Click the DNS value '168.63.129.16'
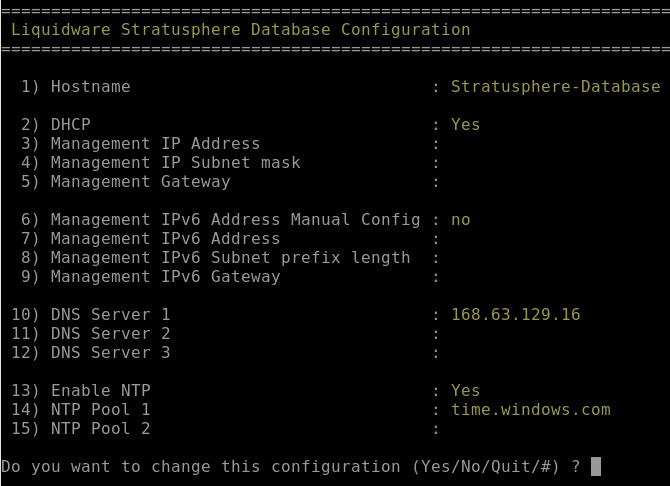Screen dimensions: 670x486 516,315
